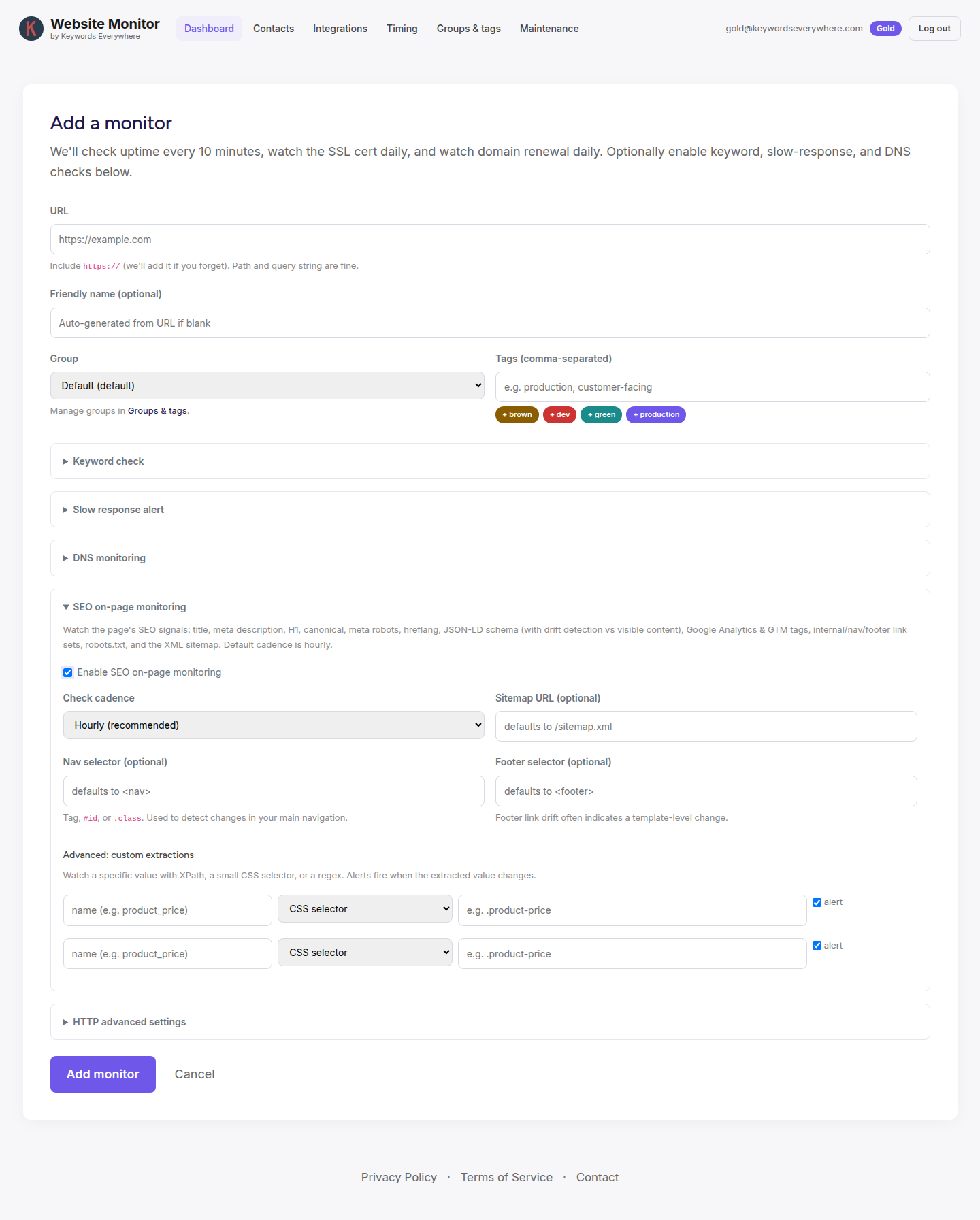Uncheck Enable SEO on-page monitoring

68,672
